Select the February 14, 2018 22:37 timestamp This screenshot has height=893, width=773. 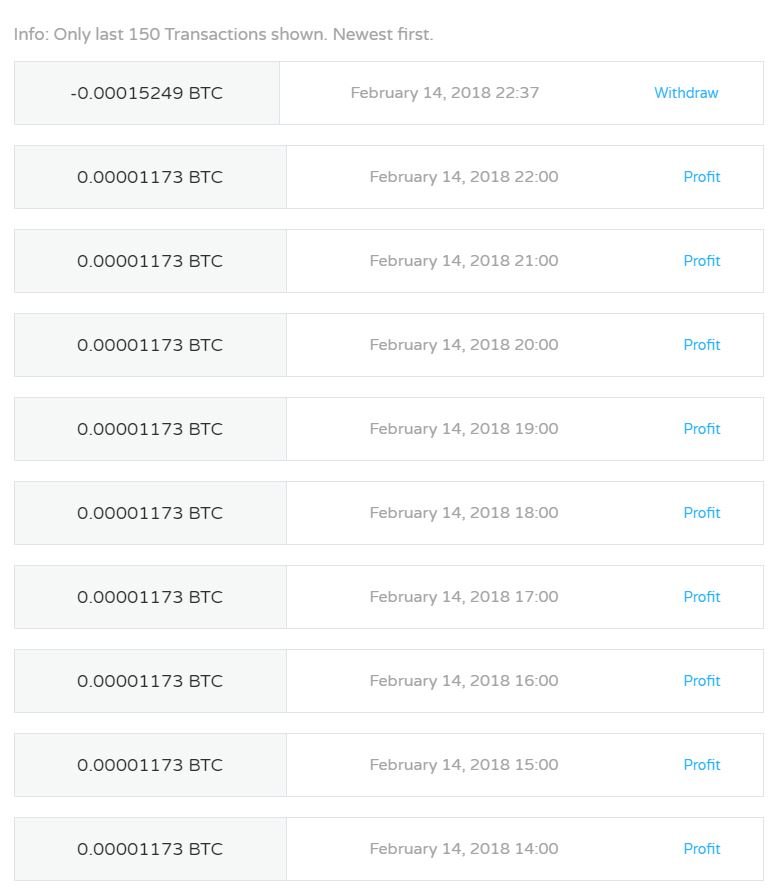pyautogui.click(x=444, y=93)
